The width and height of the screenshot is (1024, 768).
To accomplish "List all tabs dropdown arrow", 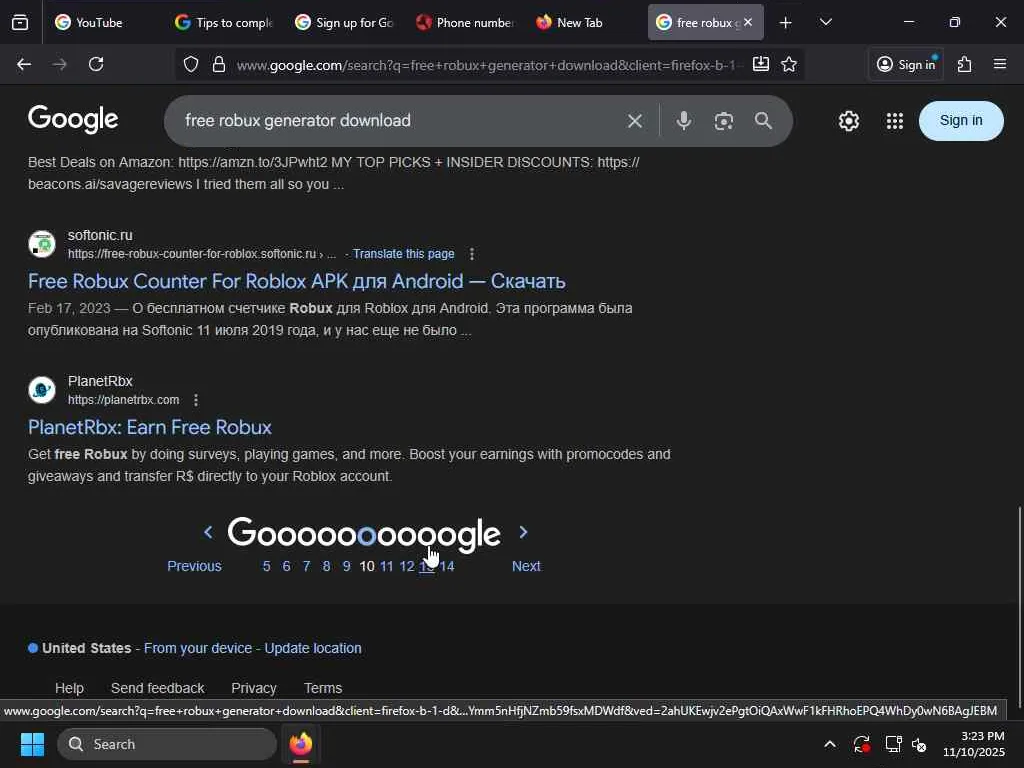I will click(x=825, y=23).
